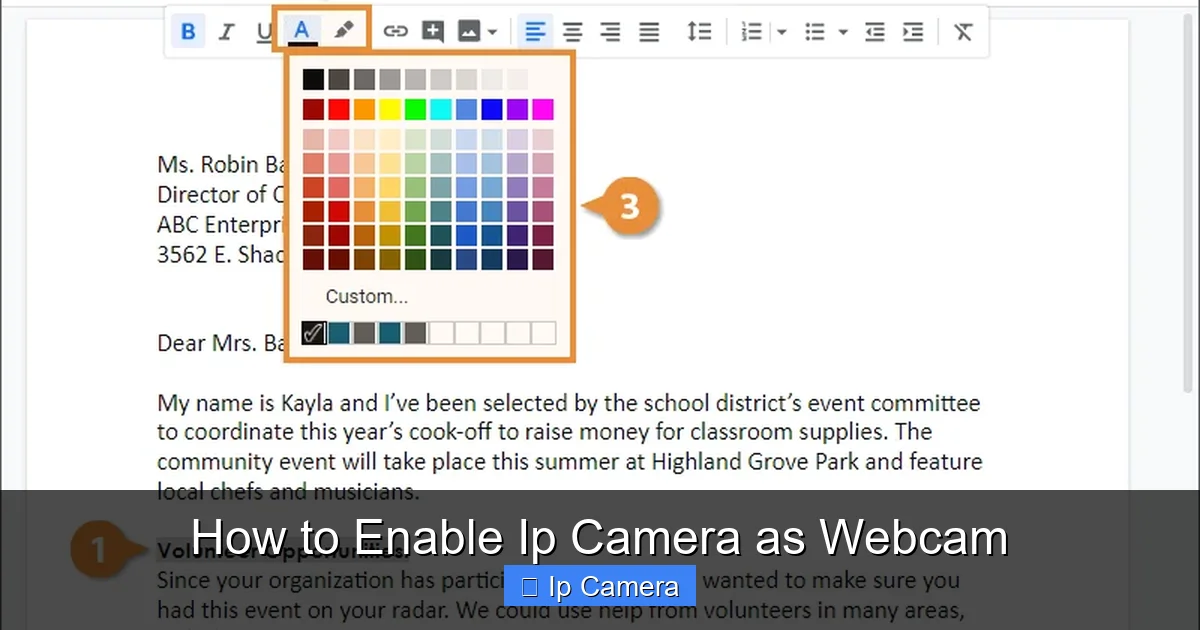Select the check-marked black custom color swatch

pyautogui.click(x=314, y=333)
